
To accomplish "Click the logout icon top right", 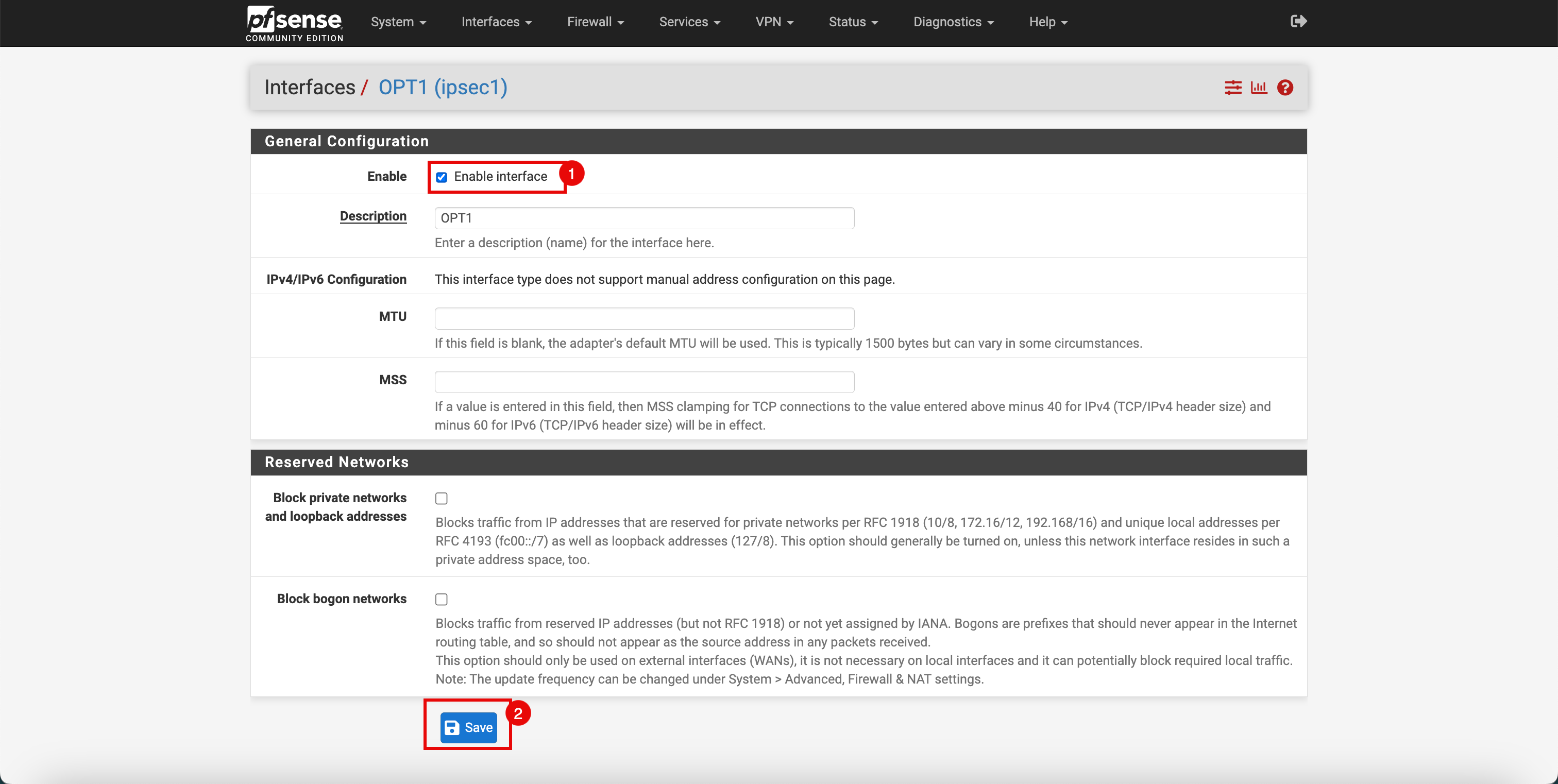I will click(1299, 21).
